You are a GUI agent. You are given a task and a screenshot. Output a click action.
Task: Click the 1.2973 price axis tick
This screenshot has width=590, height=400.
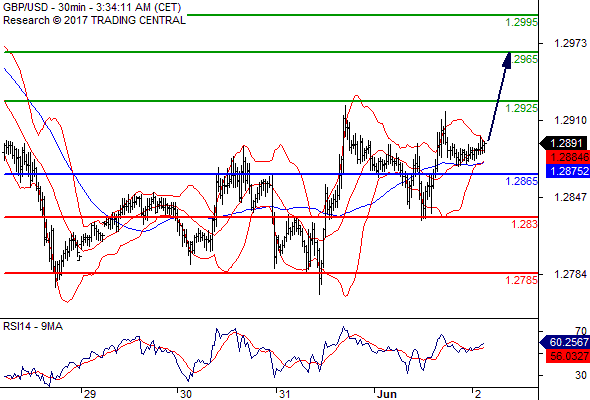click(570, 43)
